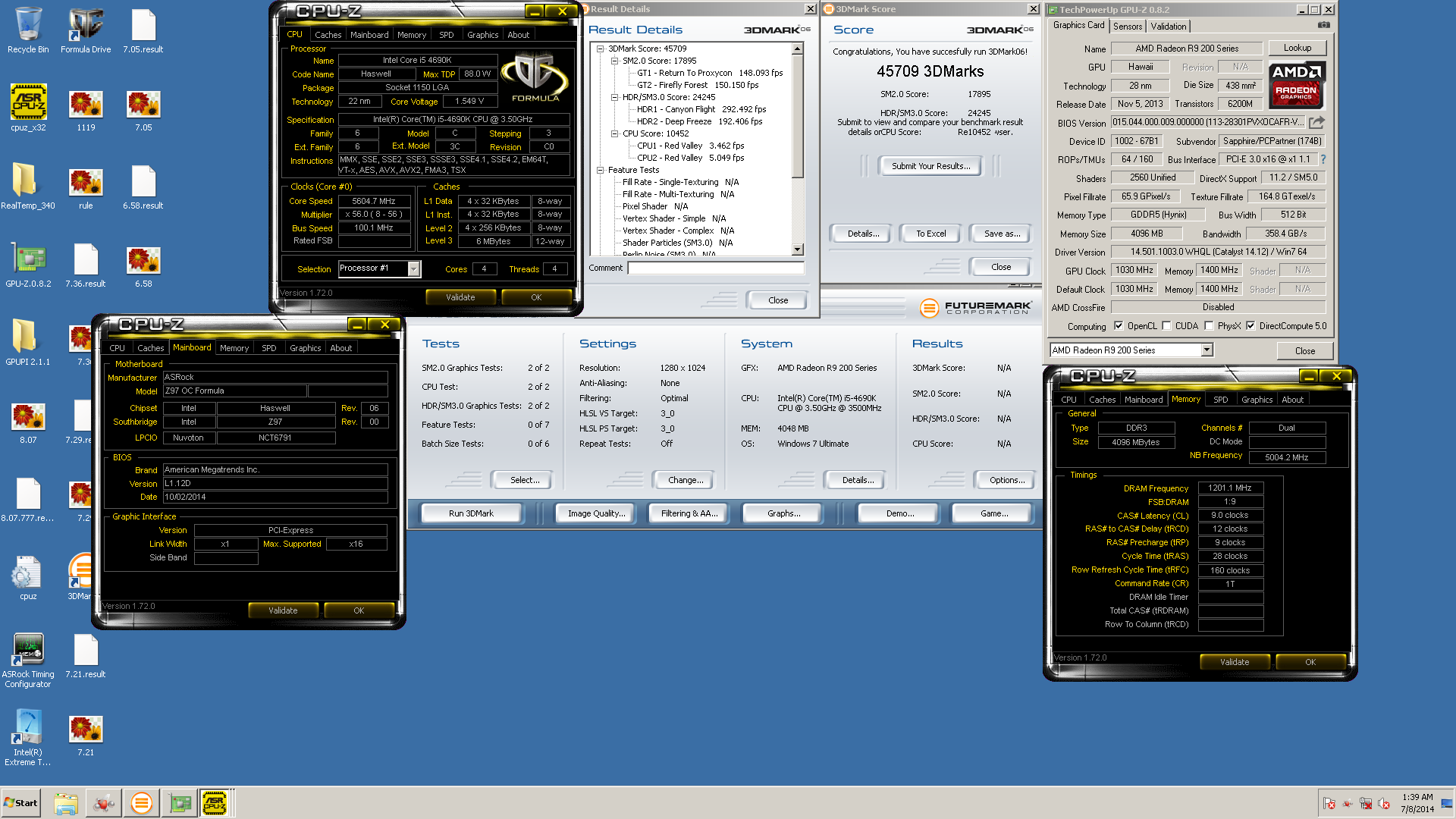Screen dimensions: 1456x819
Task: Collapse the HDR/SM3.0 Score tree node
Action: click(x=615, y=97)
